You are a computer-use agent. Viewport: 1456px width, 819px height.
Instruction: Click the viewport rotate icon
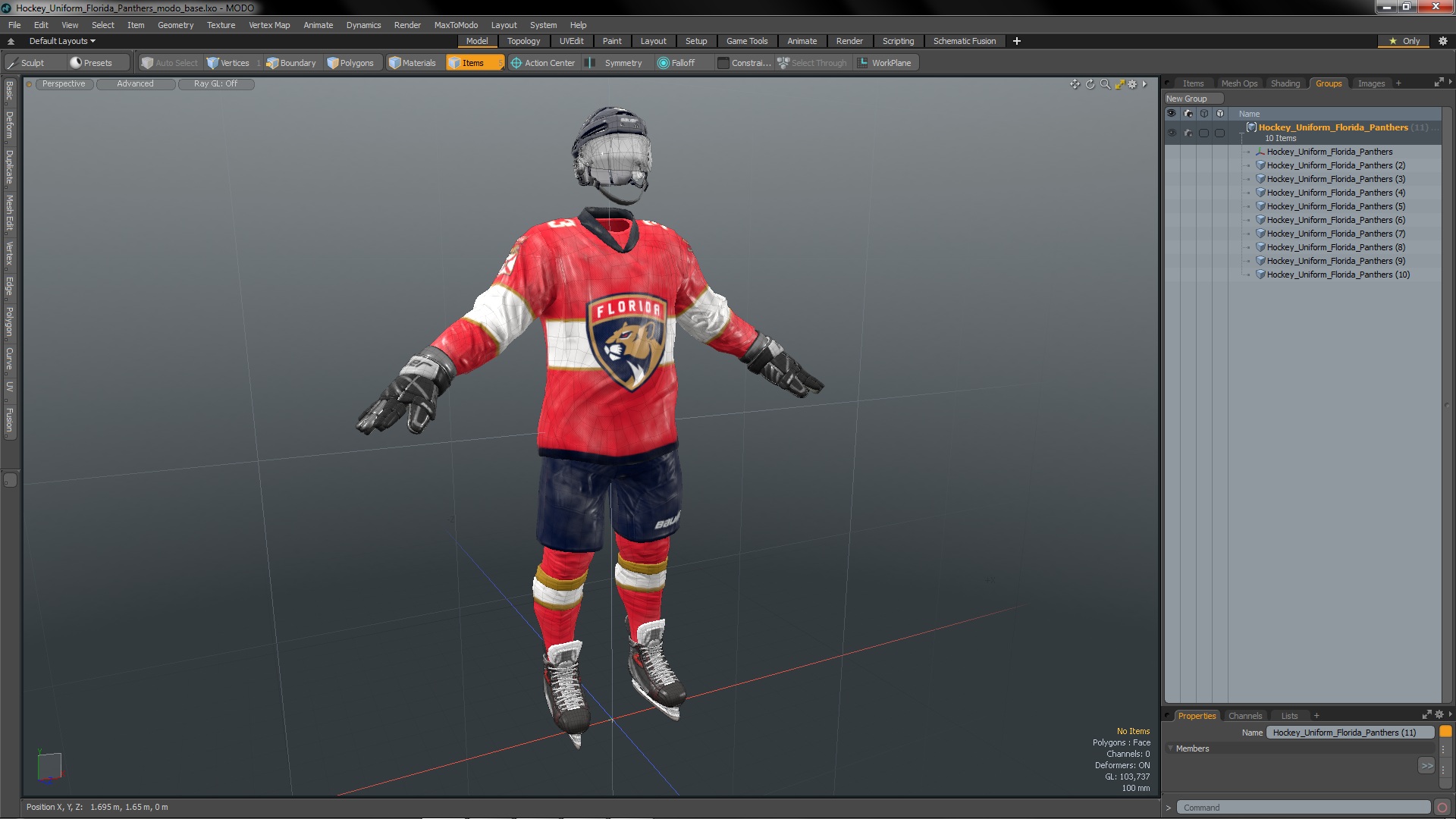click(1090, 84)
